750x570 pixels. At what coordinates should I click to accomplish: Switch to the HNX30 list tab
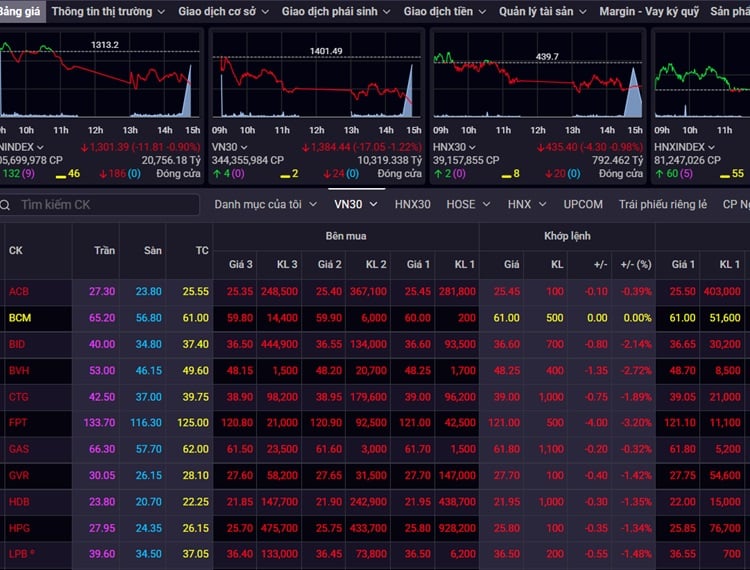412,205
